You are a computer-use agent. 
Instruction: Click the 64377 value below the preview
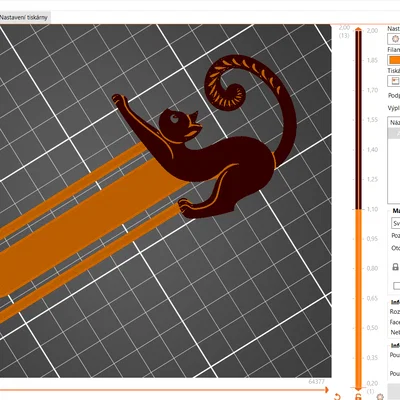point(316,382)
